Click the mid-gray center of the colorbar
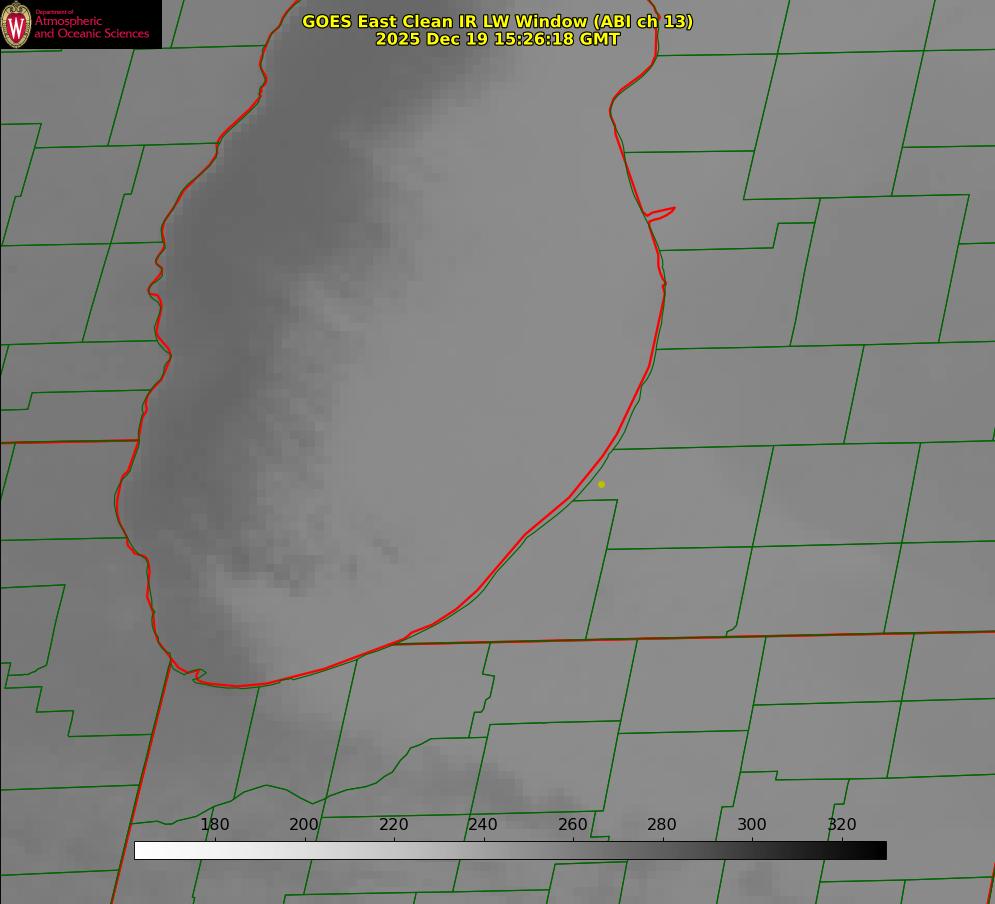Viewport: 995px width, 904px height. [x=510, y=850]
